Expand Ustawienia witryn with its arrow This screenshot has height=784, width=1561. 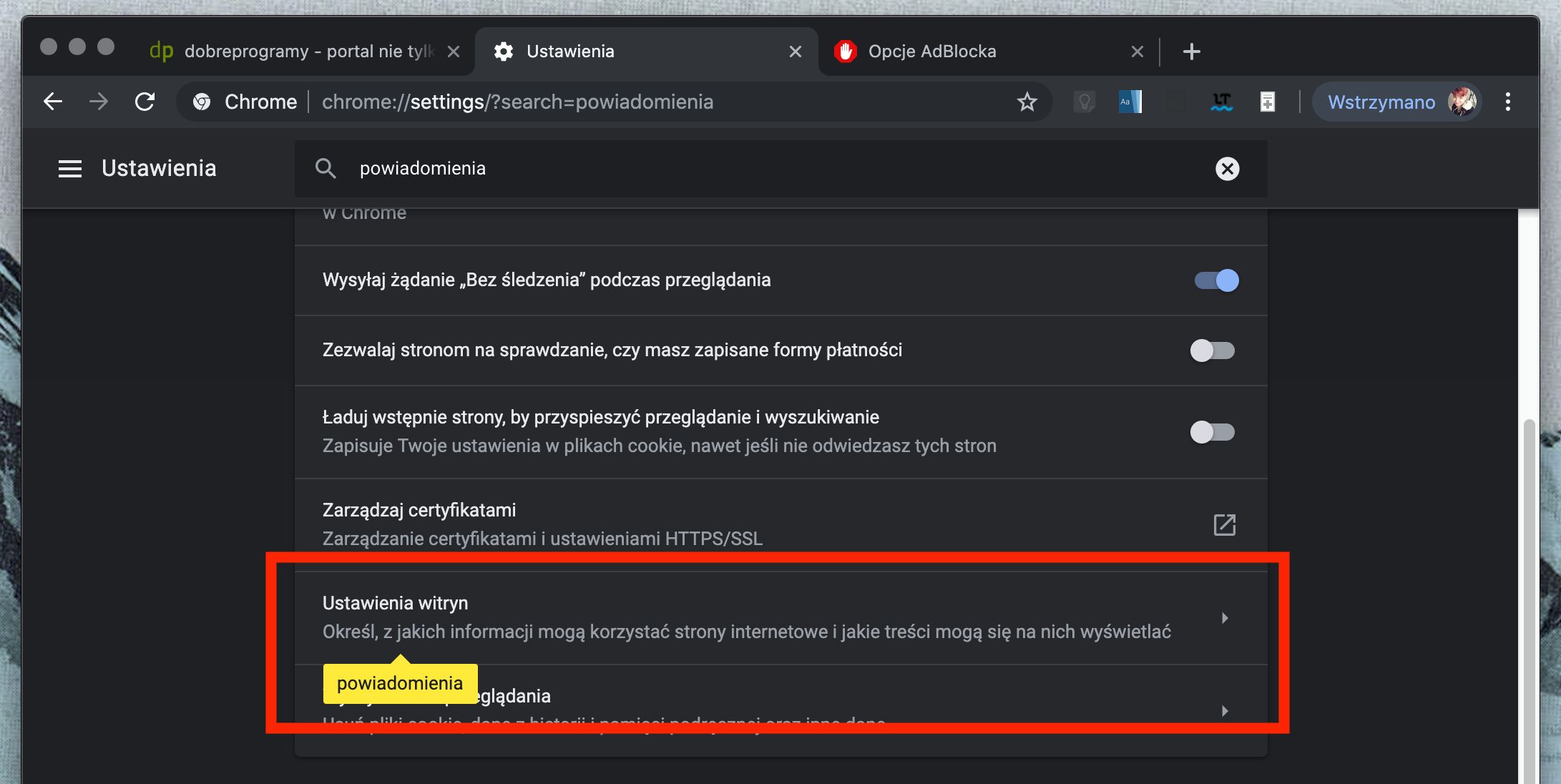click(1226, 618)
